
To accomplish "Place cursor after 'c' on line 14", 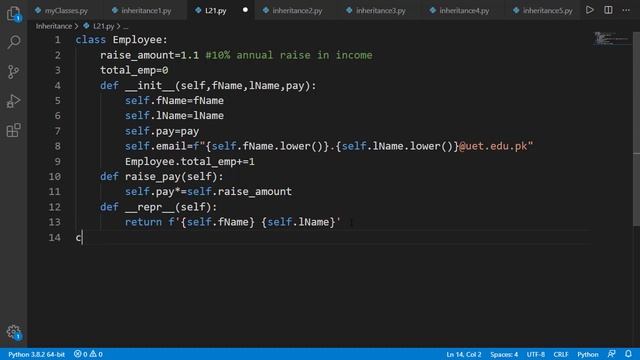I will [82, 238].
